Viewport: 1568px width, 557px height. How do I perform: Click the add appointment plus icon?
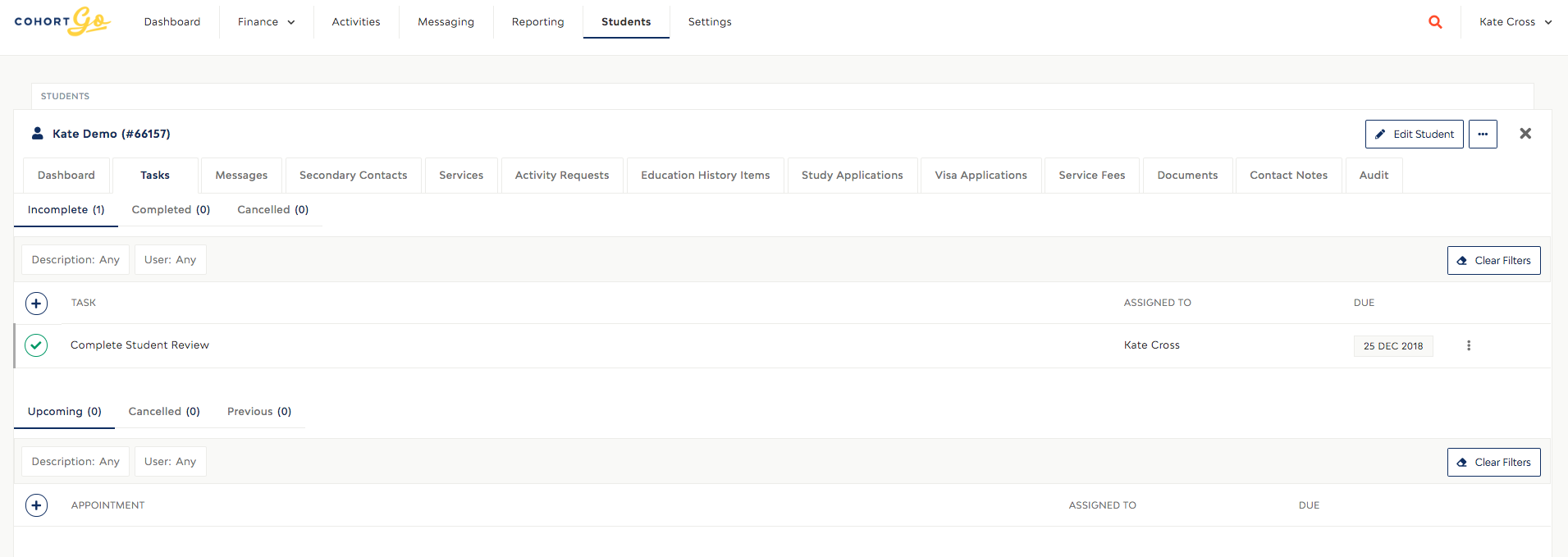pyautogui.click(x=36, y=505)
